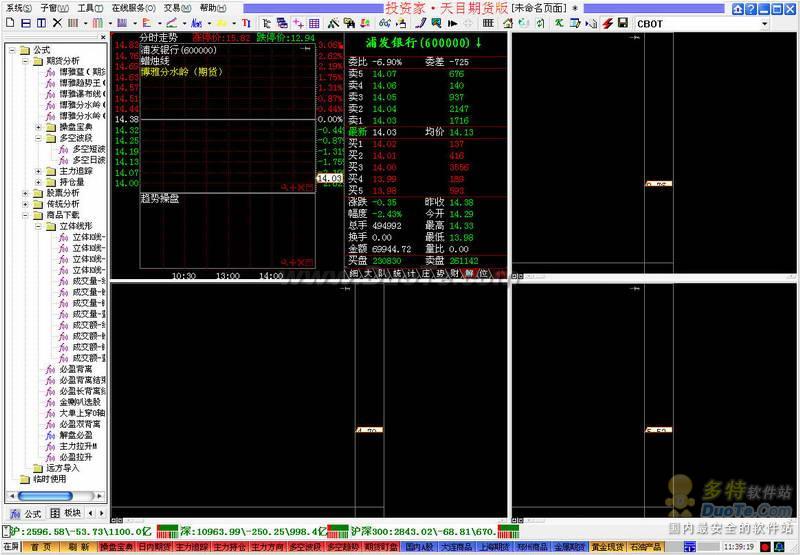Click the play arrow icon in the toolbar
The image size is (800, 555).
[452, 23]
